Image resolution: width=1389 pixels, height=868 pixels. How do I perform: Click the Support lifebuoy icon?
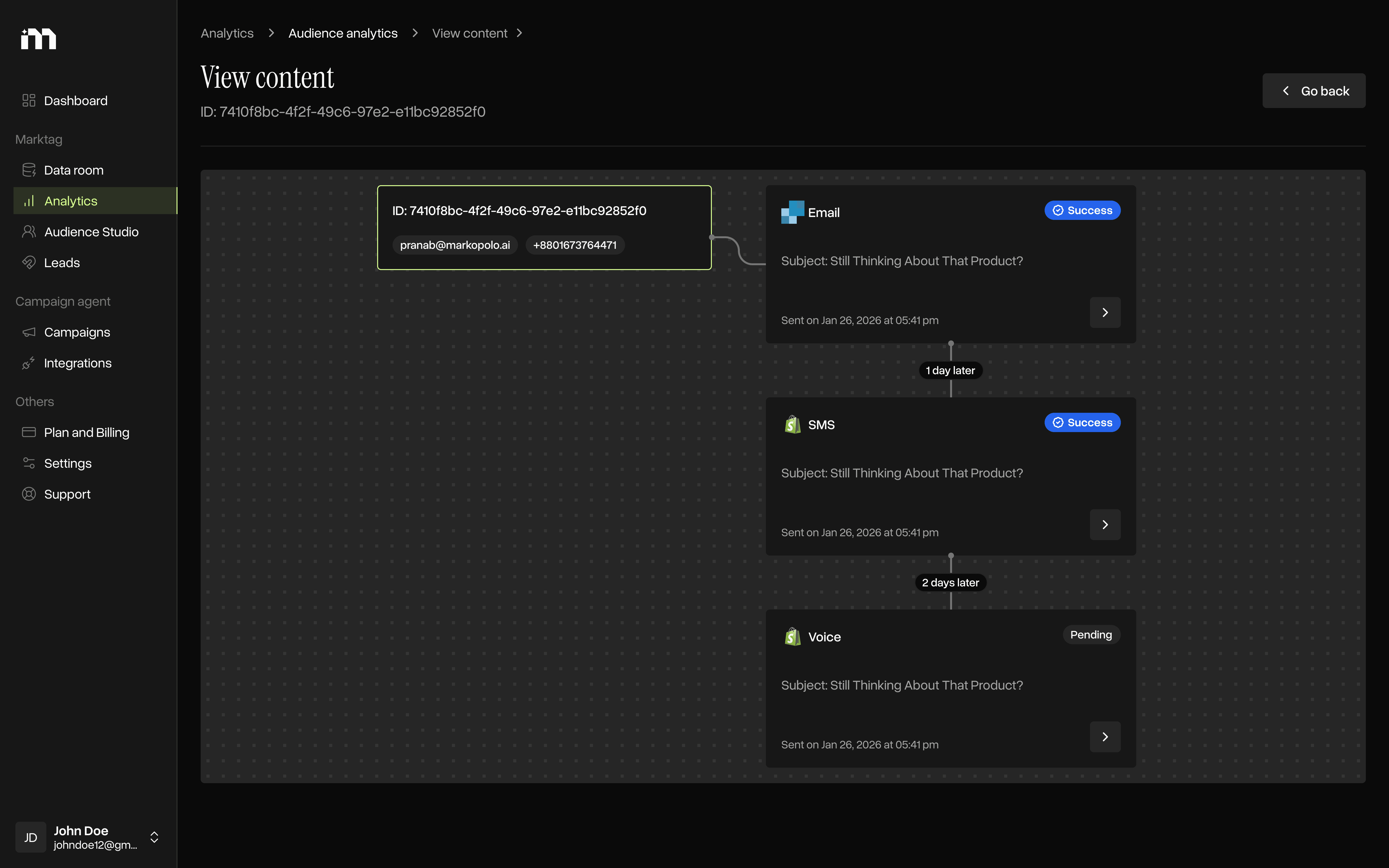(x=29, y=494)
